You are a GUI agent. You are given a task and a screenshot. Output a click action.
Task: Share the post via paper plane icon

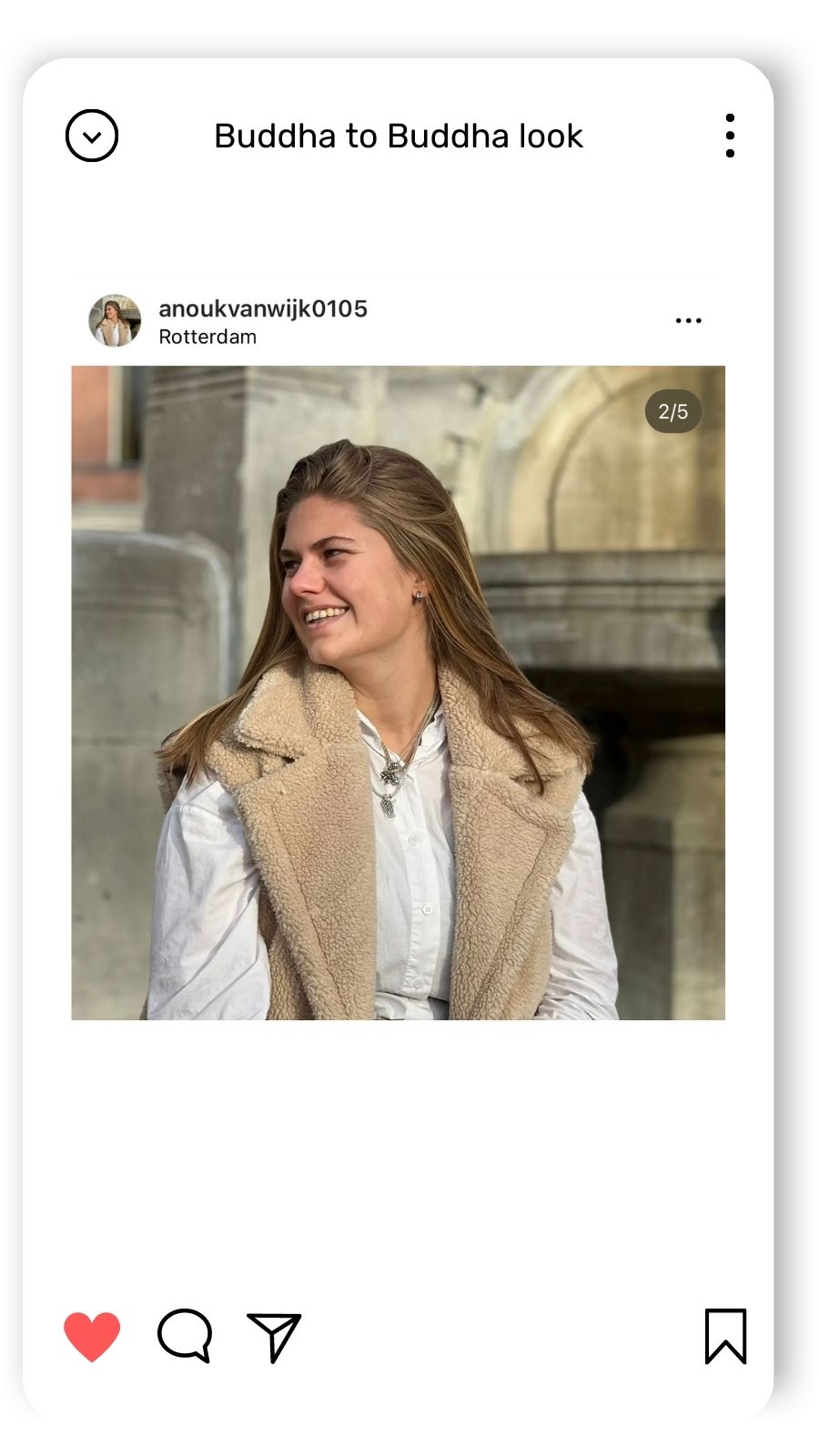pos(274,1337)
